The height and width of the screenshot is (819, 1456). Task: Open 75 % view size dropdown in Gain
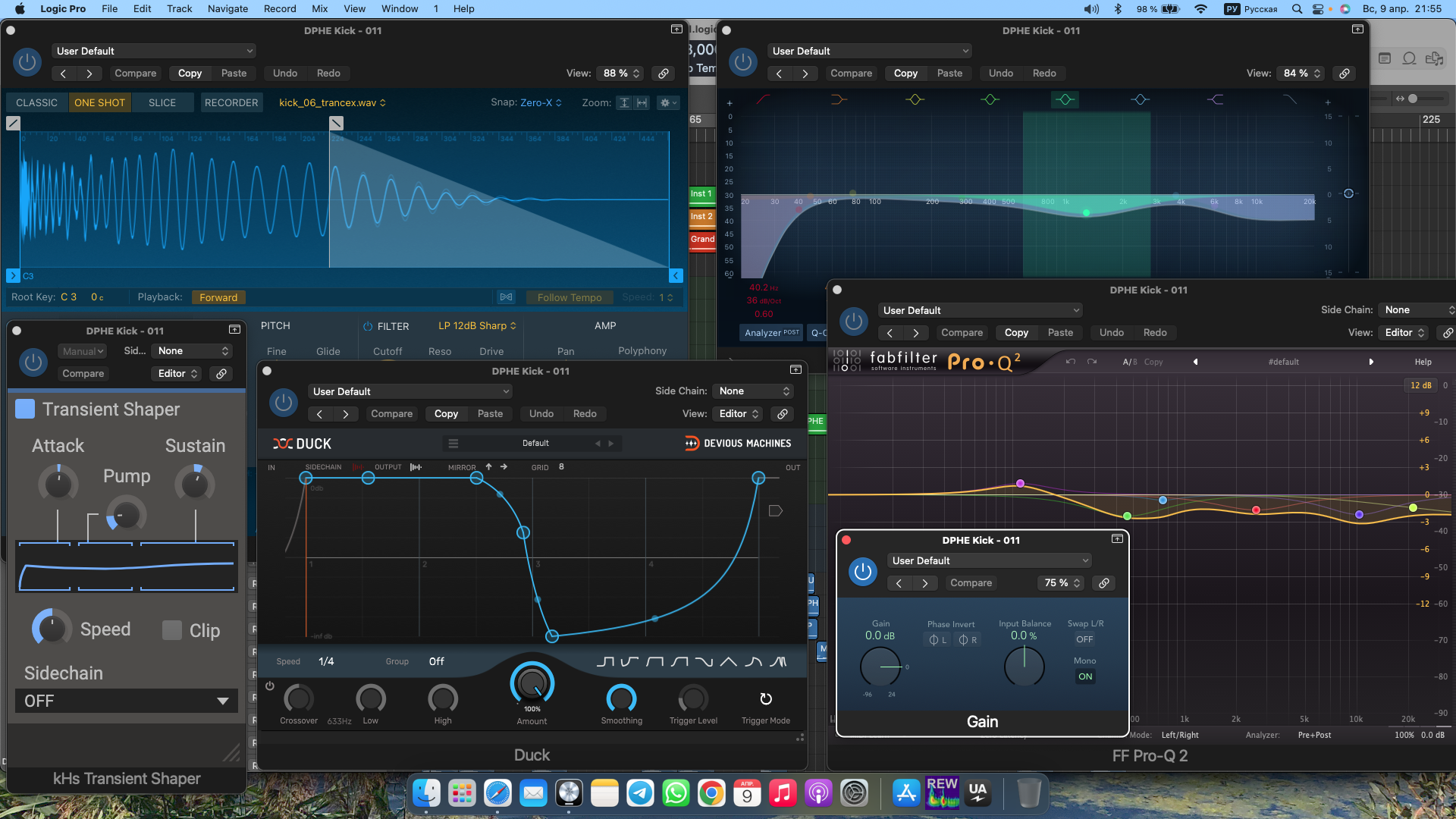tap(1061, 583)
